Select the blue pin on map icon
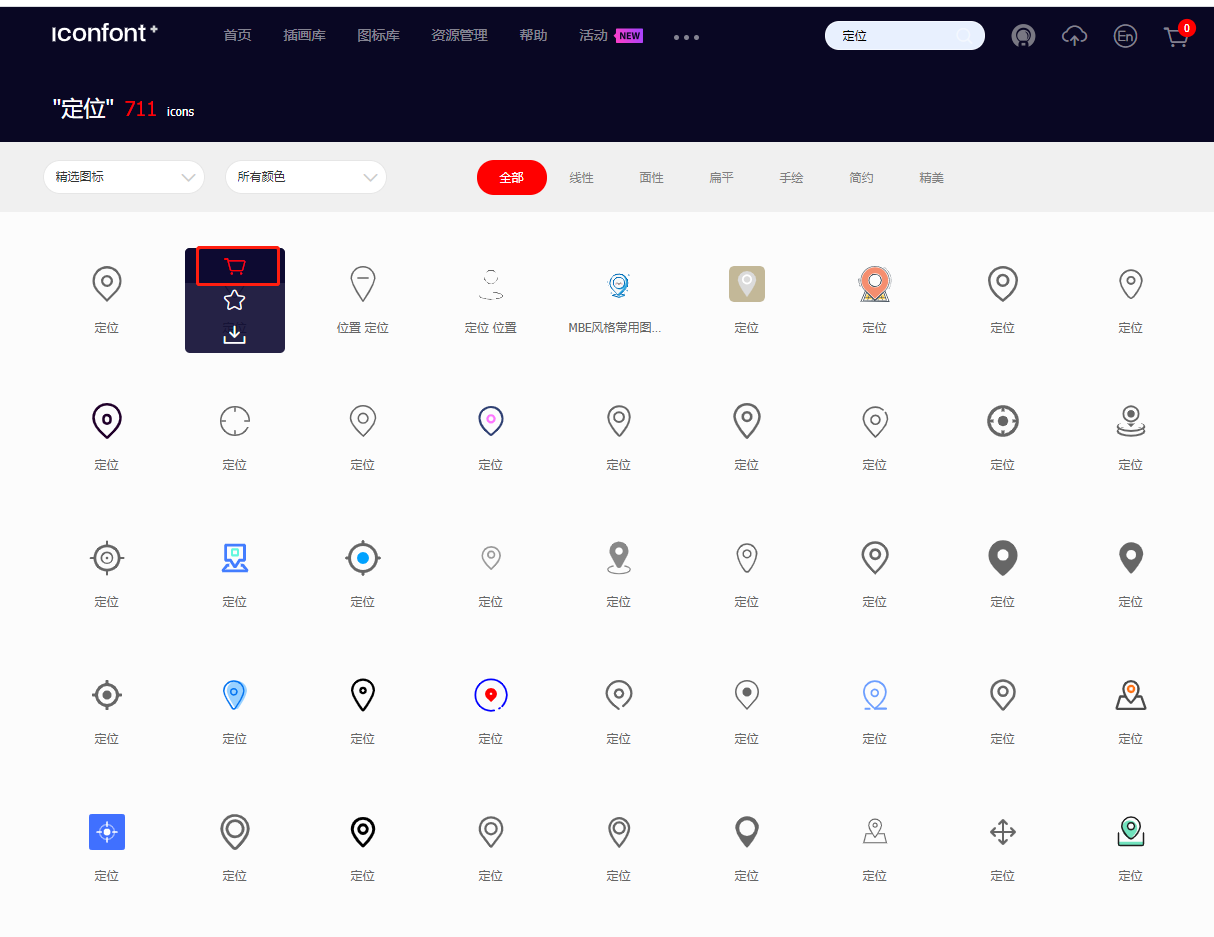 pyautogui.click(x=235, y=558)
